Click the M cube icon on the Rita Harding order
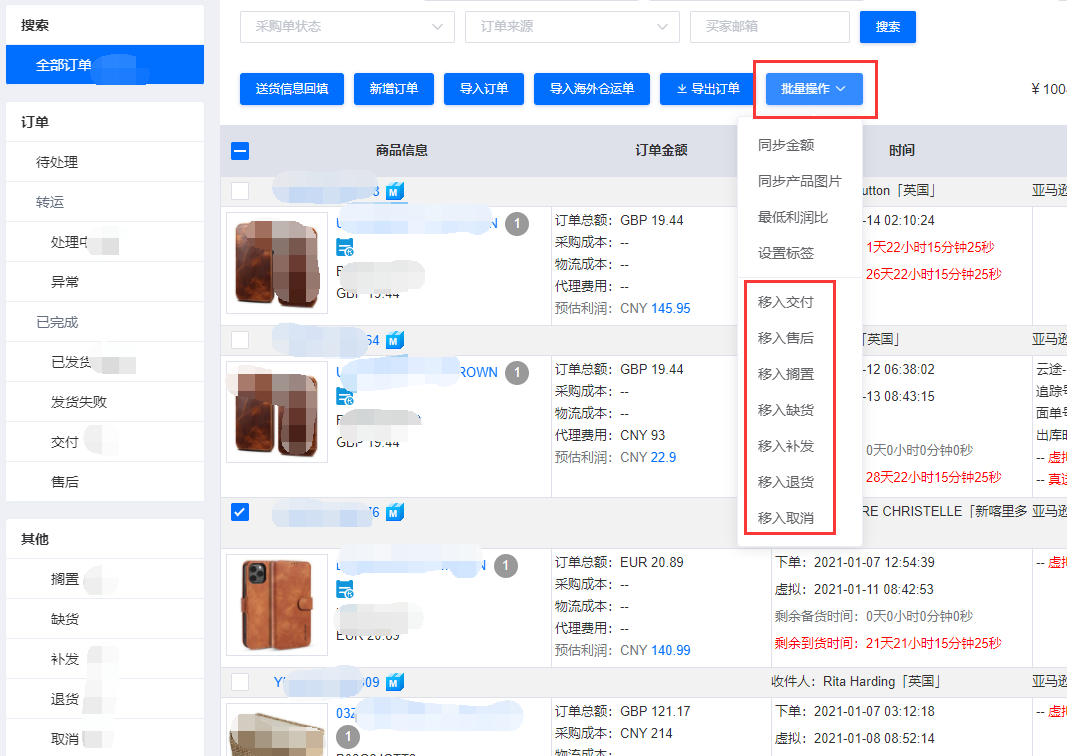This screenshot has height=756, width=1067. coord(395,683)
